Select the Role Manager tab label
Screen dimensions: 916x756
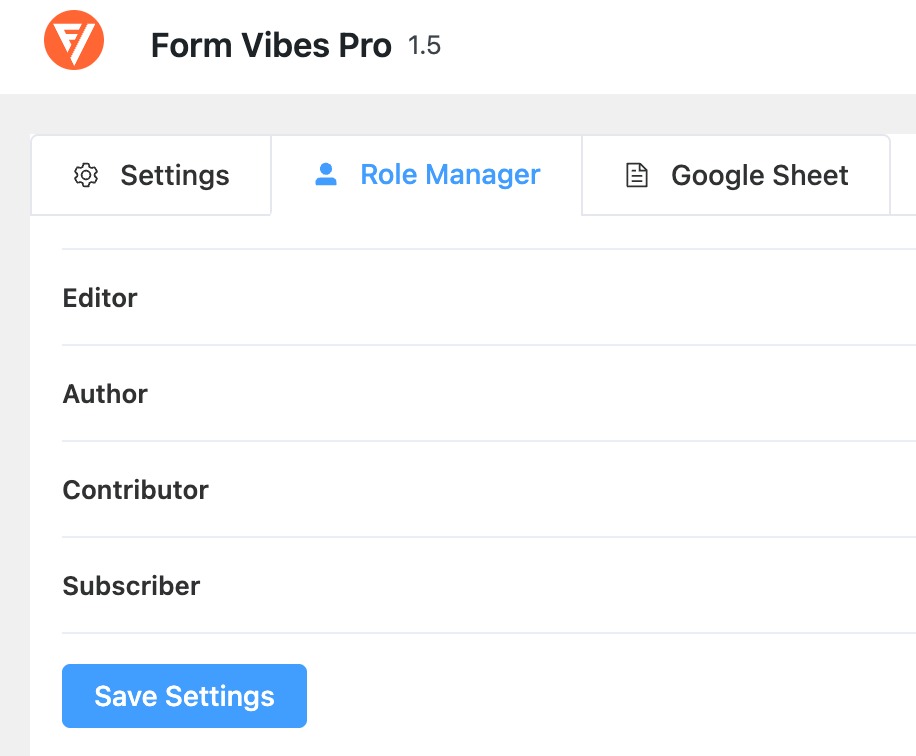click(451, 174)
